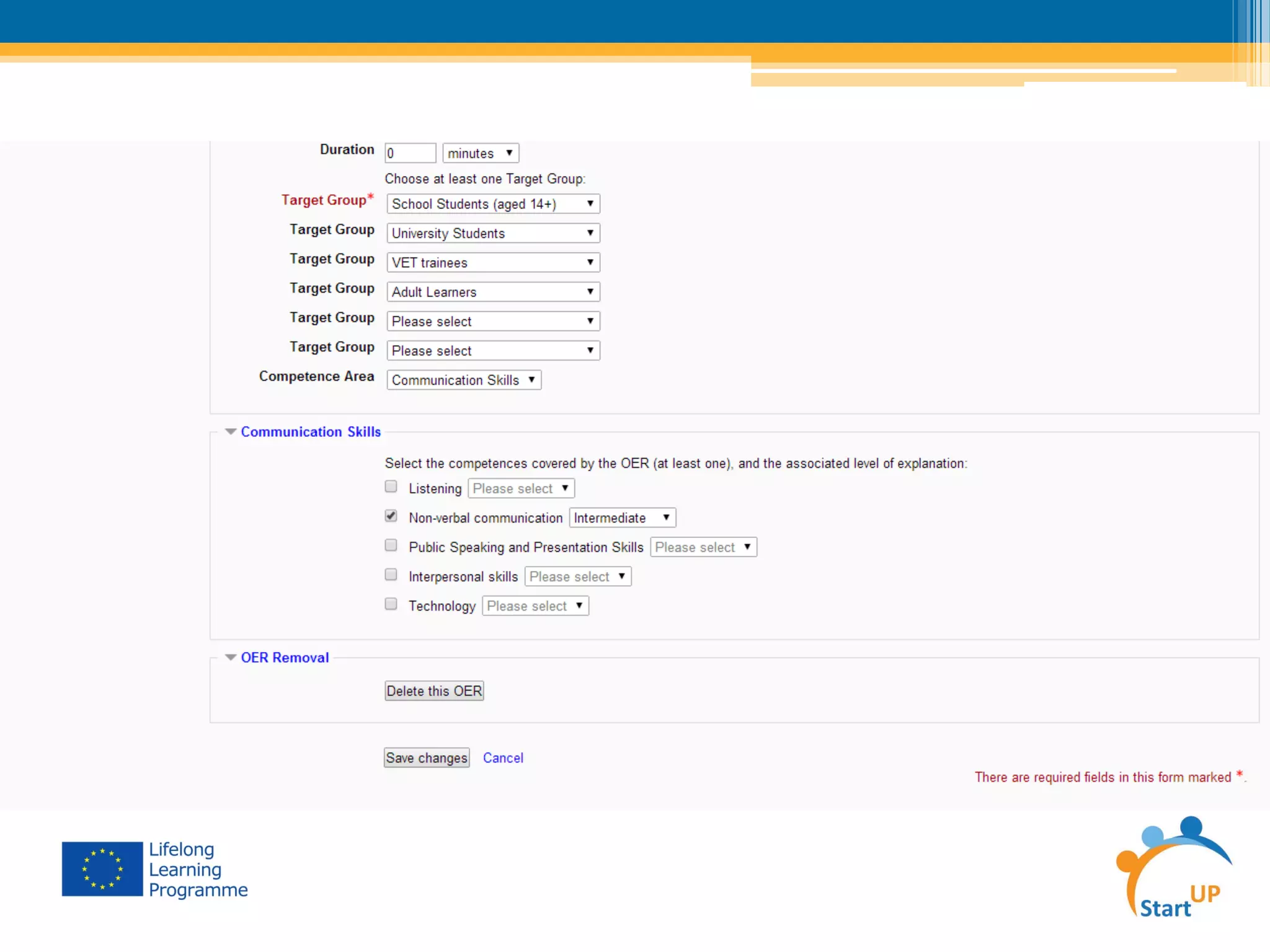Uncheck Non-verbal communication checkbox
This screenshot has width=1270, height=952.
pyautogui.click(x=391, y=516)
